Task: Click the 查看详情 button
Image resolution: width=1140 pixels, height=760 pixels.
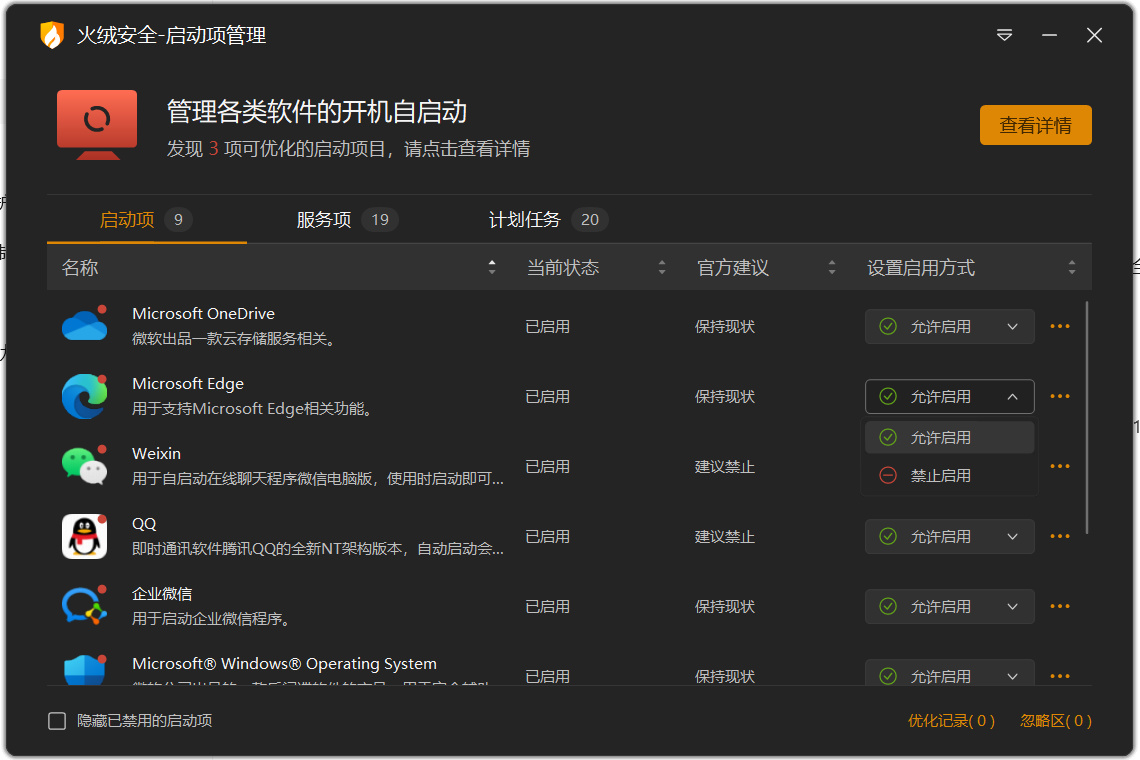Action: [x=1035, y=125]
